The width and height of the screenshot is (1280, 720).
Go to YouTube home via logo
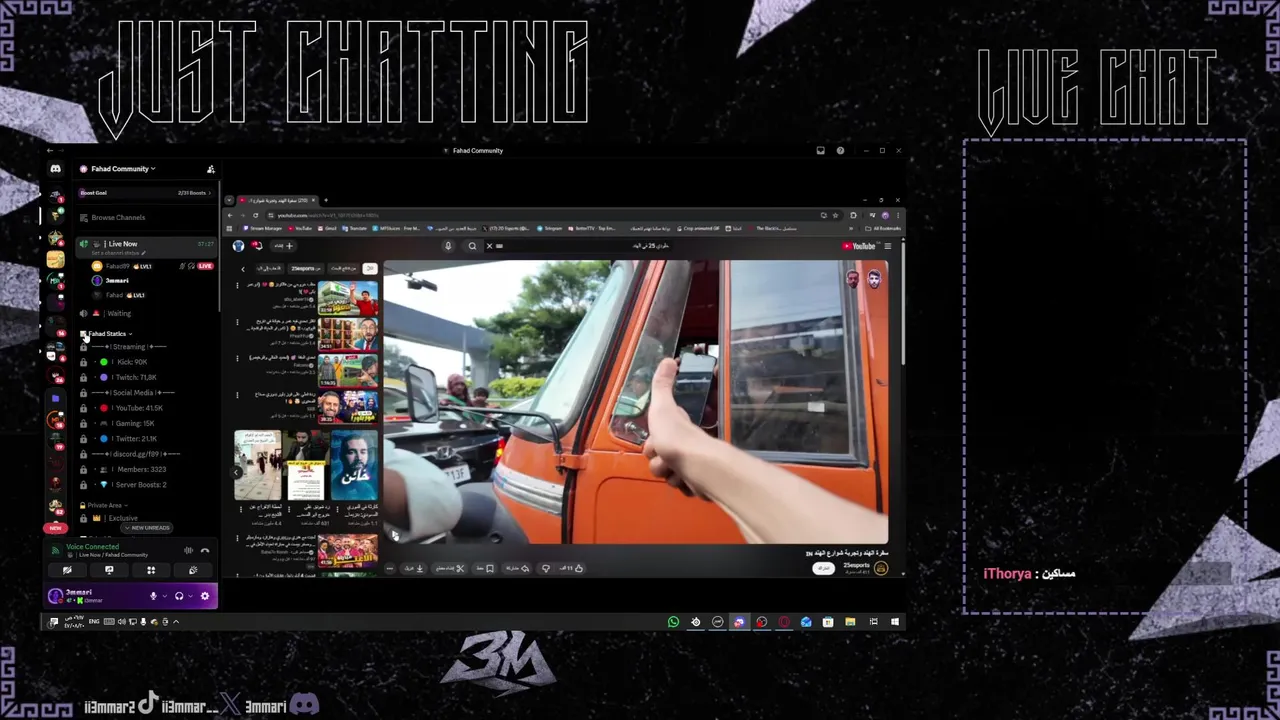click(859, 246)
